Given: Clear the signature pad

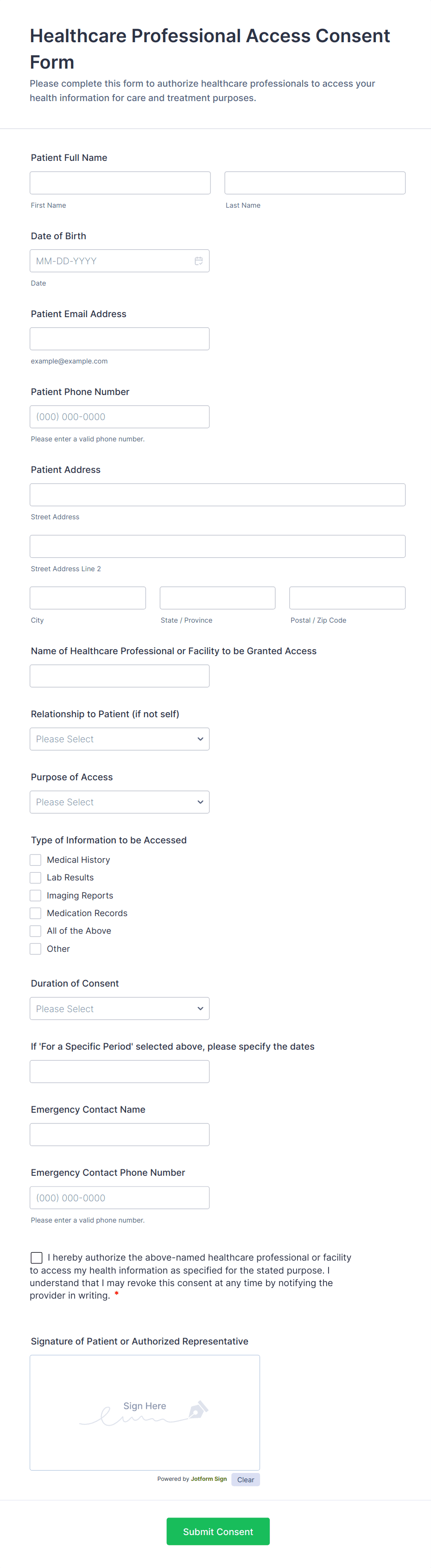Looking at the screenshot, I should tap(245, 1480).
